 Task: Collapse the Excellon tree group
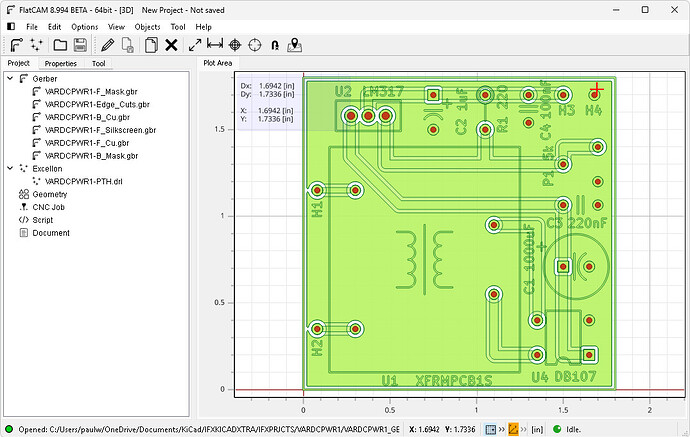(x=9, y=169)
